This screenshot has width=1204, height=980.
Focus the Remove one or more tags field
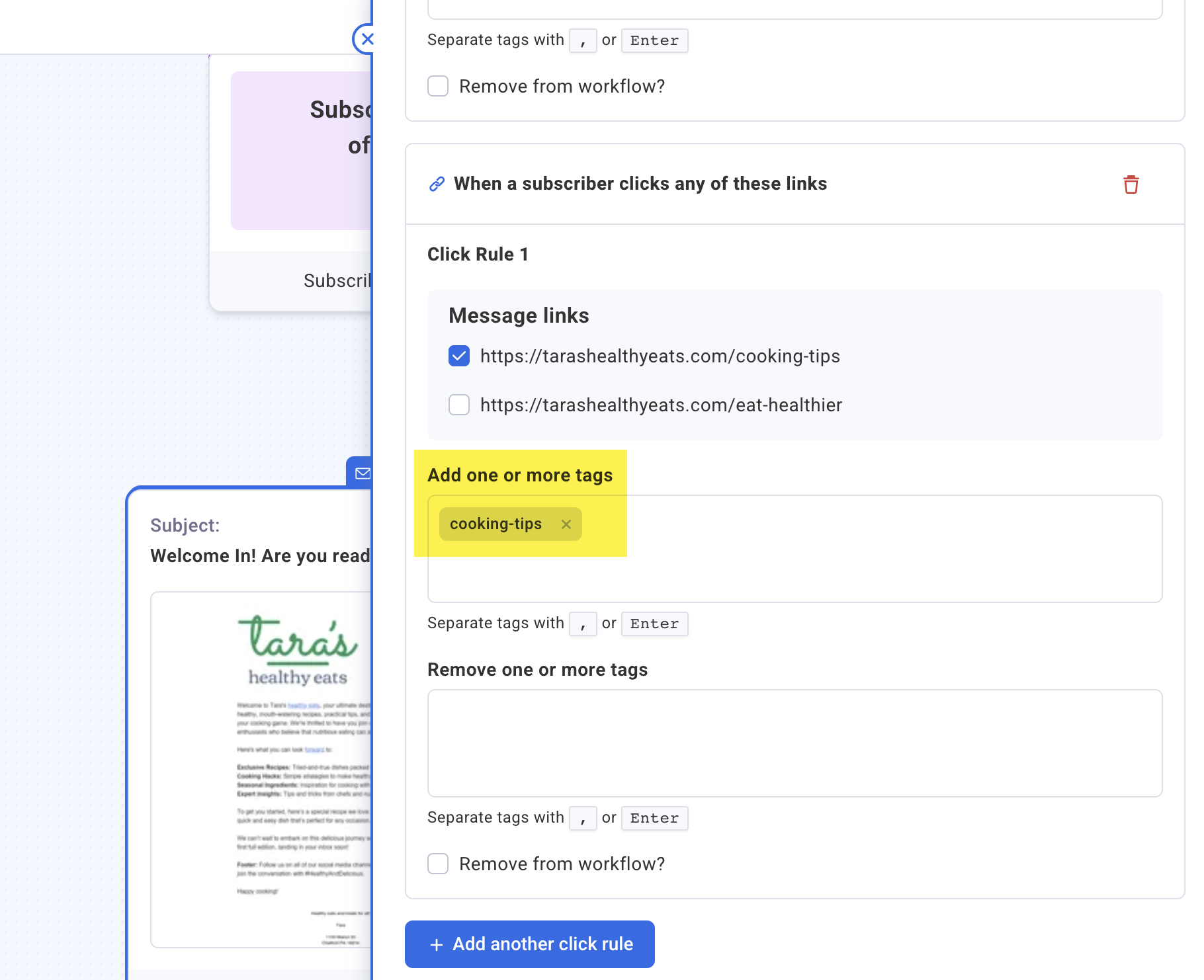coord(795,743)
